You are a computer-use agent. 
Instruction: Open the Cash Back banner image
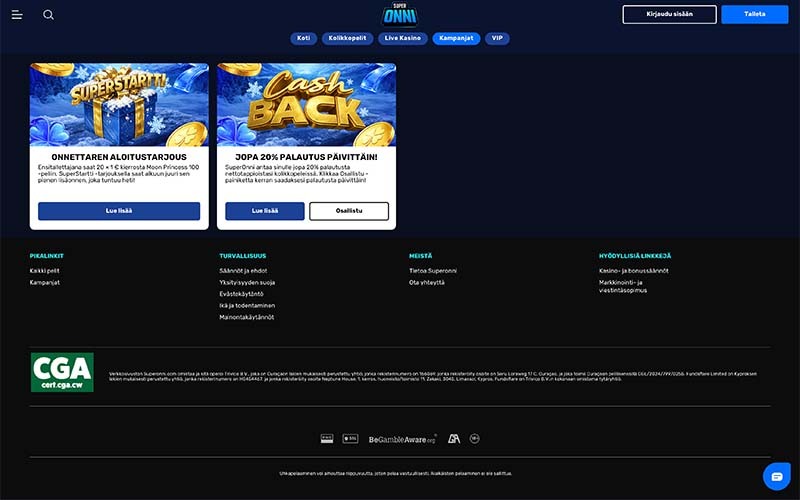[306, 105]
